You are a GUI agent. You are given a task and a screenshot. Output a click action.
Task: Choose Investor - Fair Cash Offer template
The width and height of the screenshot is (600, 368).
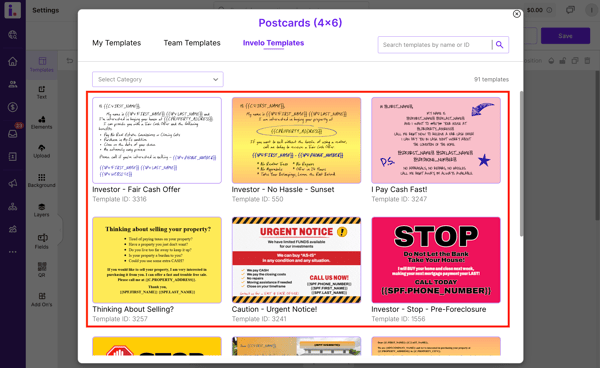click(x=157, y=140)
